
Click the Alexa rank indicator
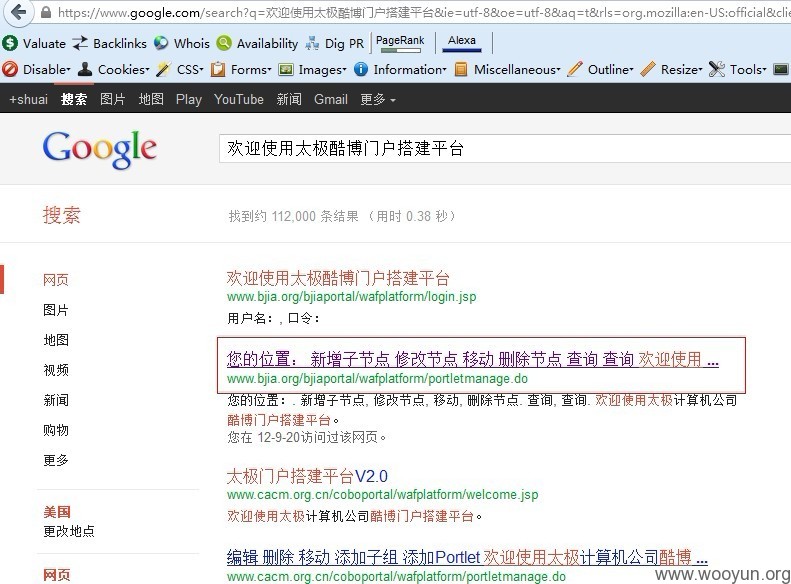pos(462,43)
